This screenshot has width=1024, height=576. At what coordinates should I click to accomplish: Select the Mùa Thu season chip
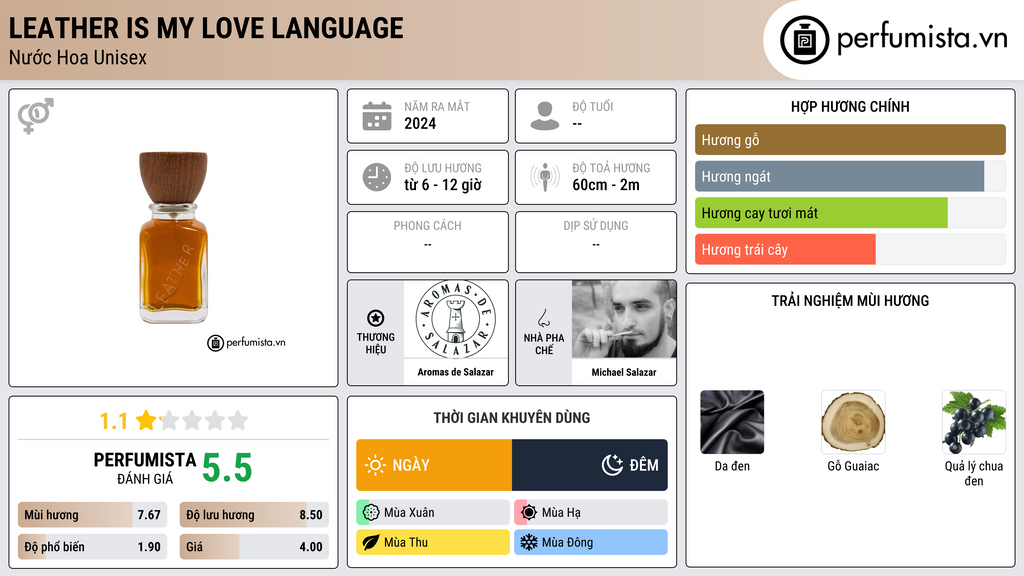433,542
